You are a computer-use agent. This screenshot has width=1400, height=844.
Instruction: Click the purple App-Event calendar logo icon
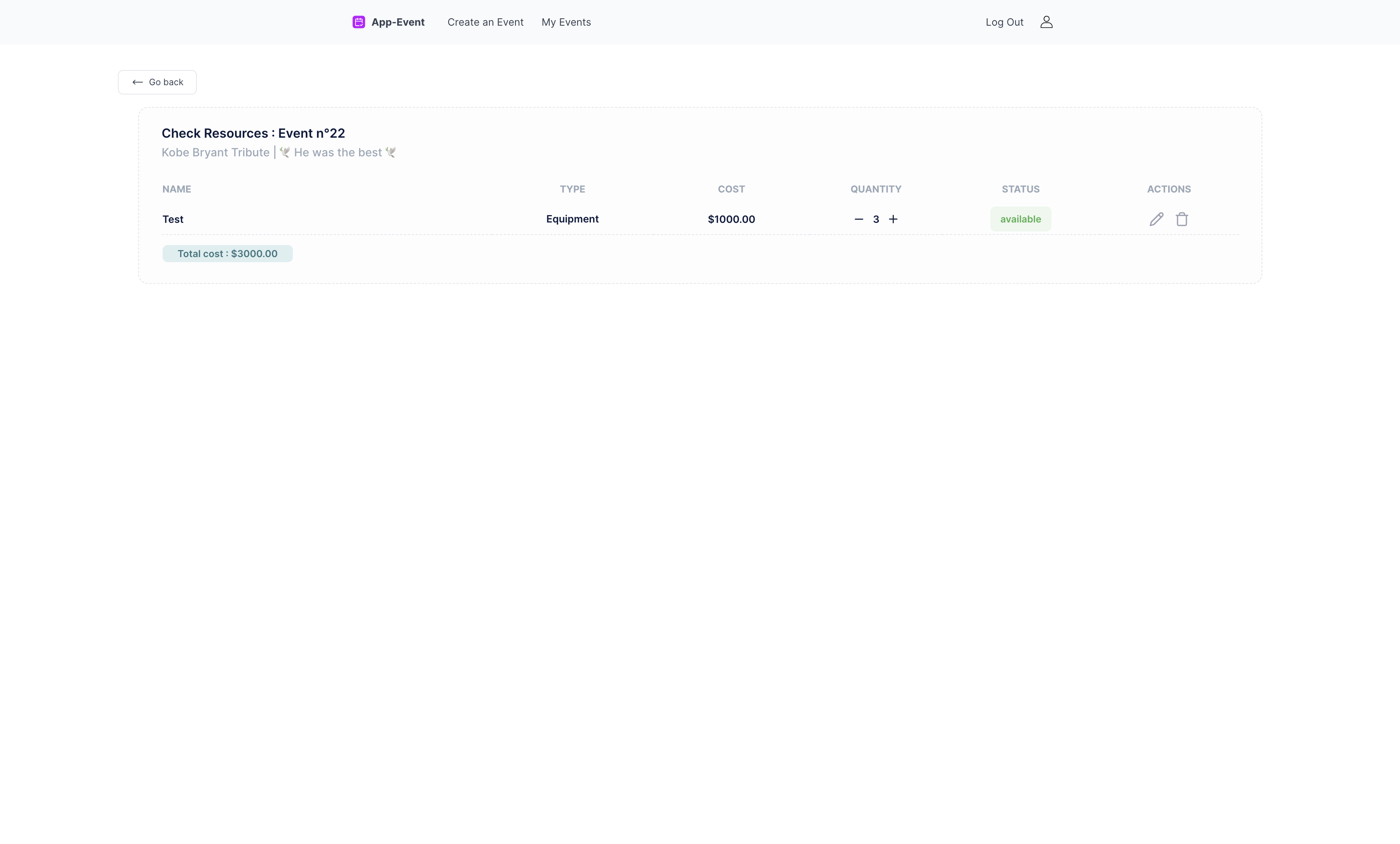click(359, 22)
